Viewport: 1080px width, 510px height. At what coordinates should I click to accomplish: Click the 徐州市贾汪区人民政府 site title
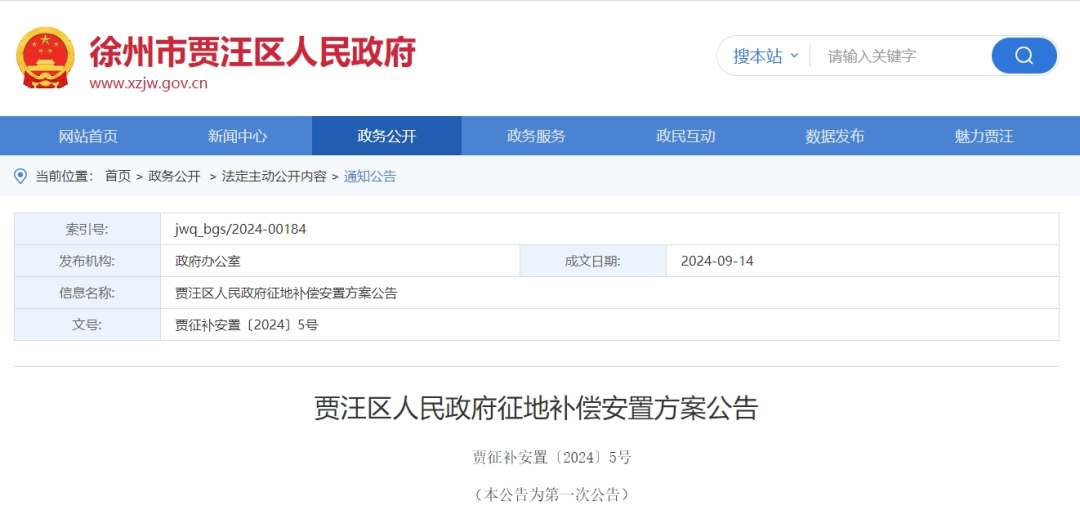(252, 52)
